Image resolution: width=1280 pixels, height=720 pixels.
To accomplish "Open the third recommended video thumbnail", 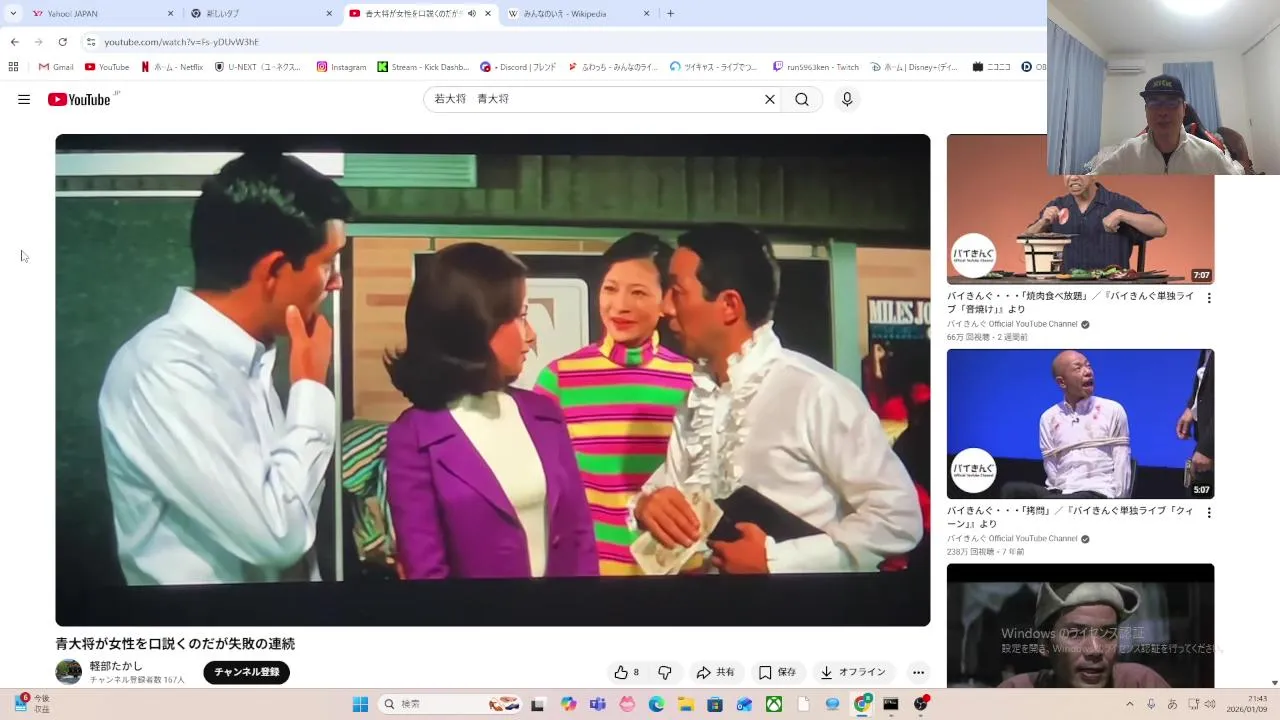I will [x=1080, y=625].
